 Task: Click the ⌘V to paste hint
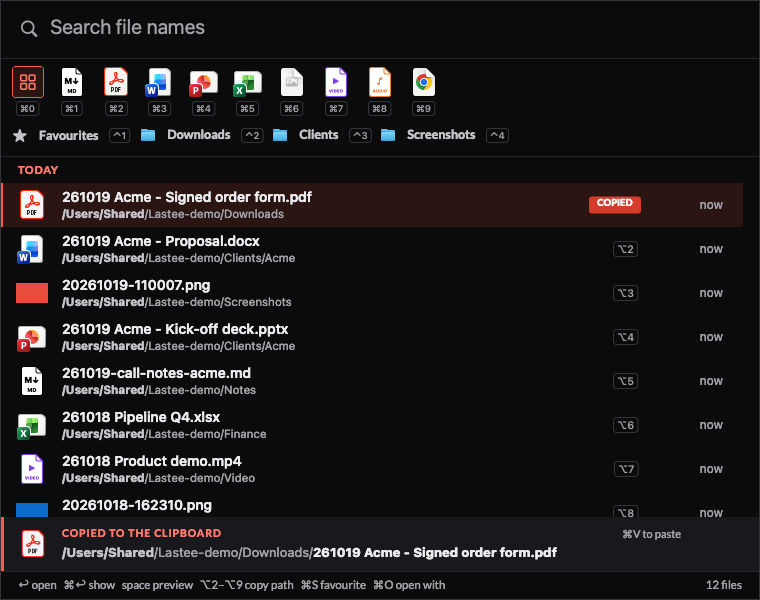click(x=651, y=534)
